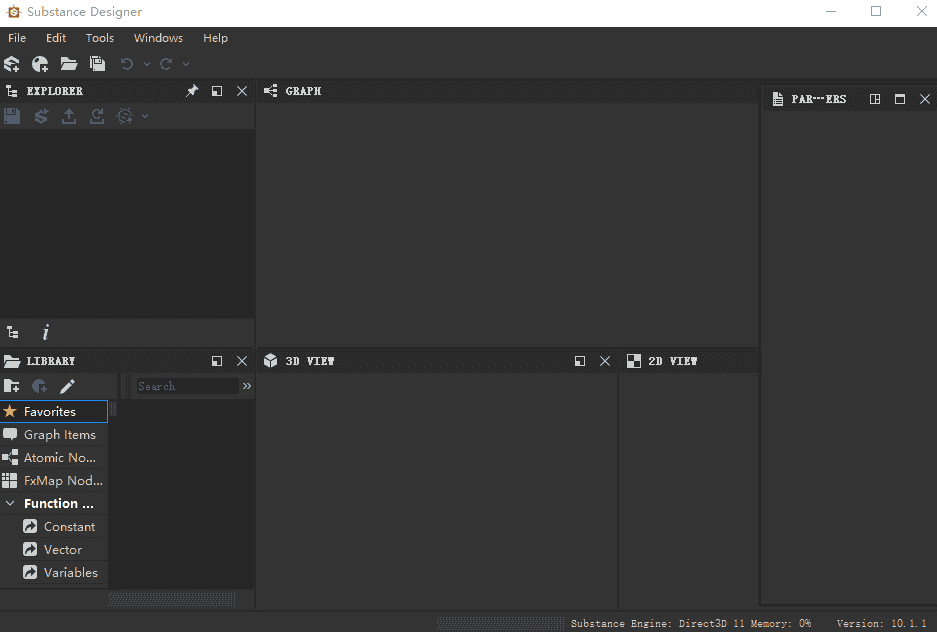Select Graph Items library category

point(59,435)
